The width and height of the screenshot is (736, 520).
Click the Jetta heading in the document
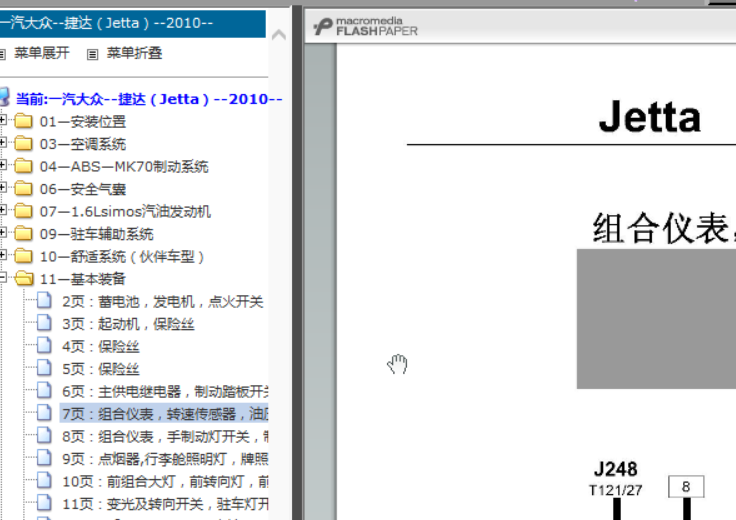point(650,117)
